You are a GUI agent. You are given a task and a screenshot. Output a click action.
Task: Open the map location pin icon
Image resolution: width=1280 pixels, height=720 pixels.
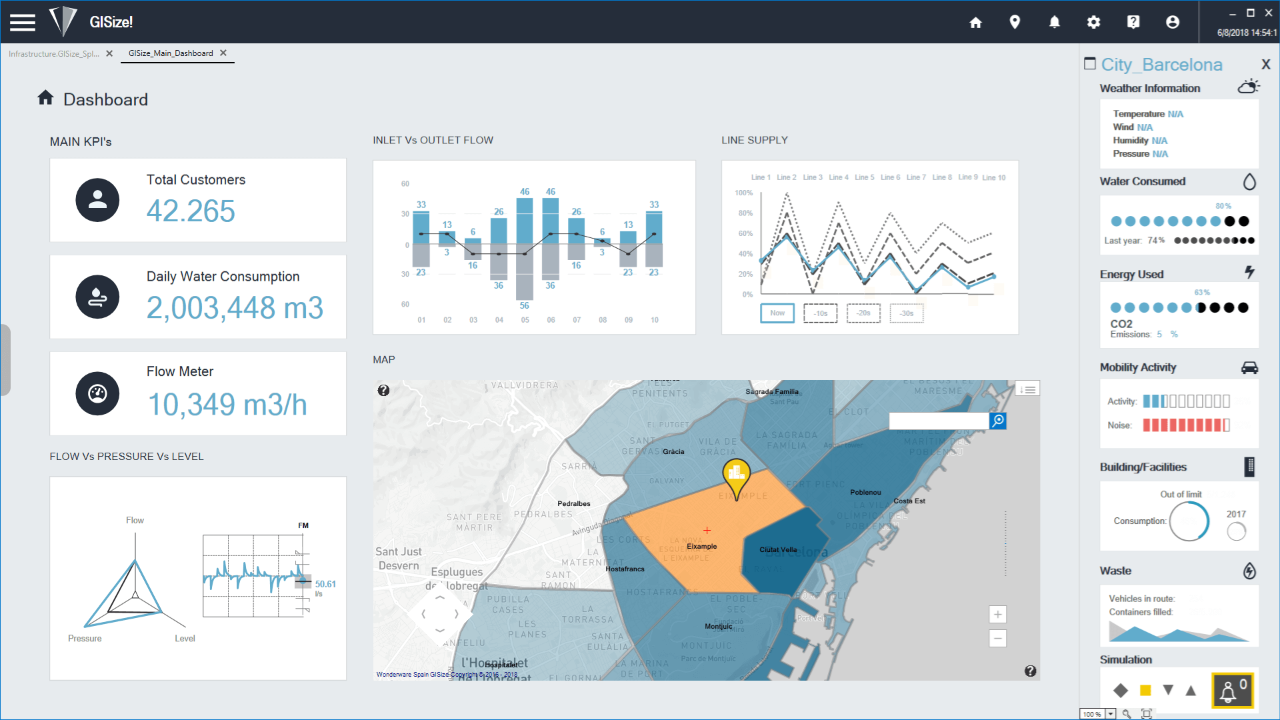coord(1015,22)
